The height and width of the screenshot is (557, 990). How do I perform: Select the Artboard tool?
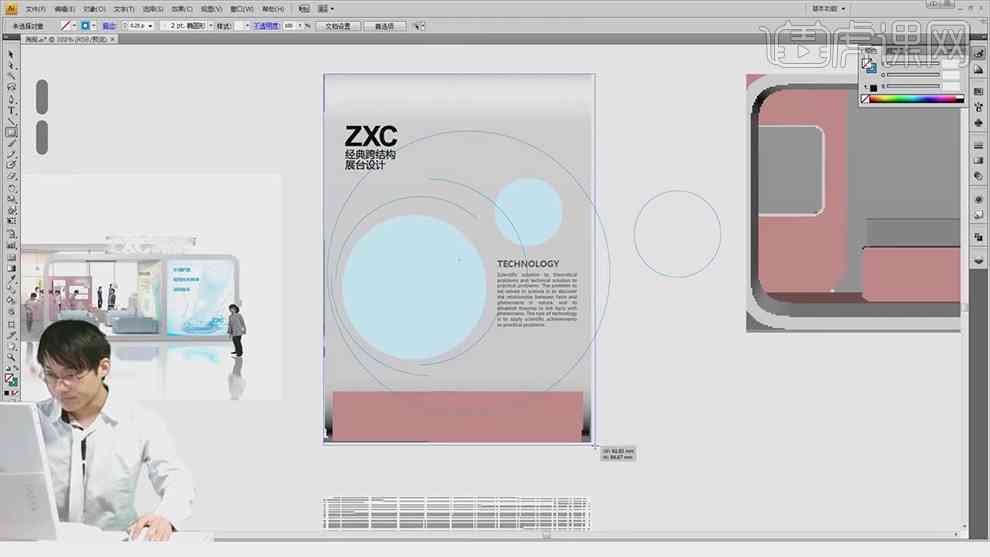pos(11,324)
